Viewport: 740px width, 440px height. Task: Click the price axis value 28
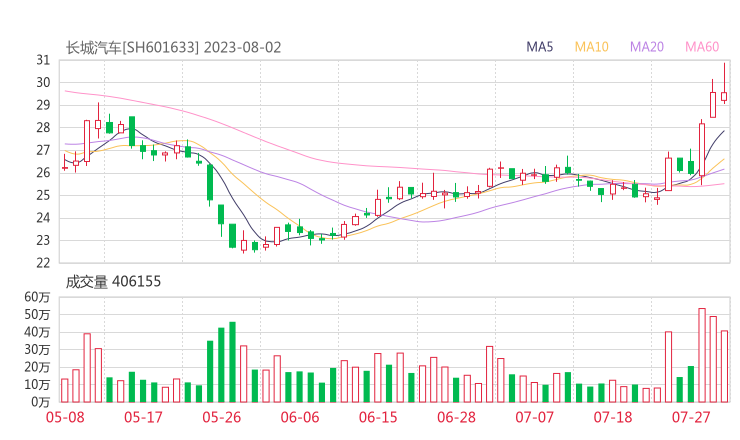(x=43, y=127)
